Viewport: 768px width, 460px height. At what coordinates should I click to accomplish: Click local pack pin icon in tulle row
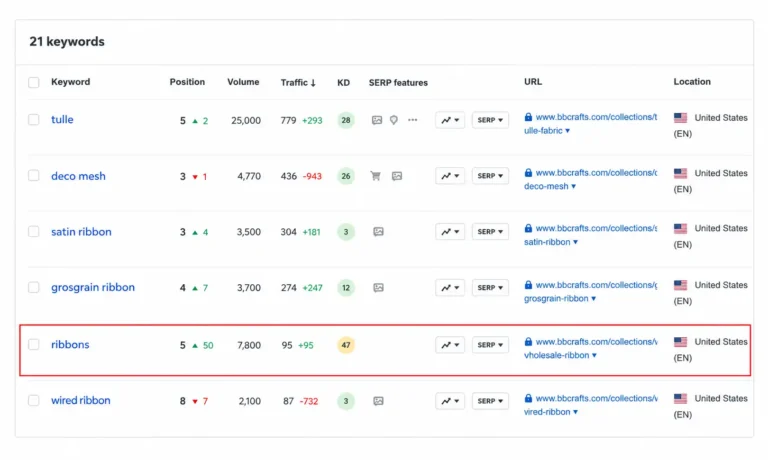(x=394, y=120)
